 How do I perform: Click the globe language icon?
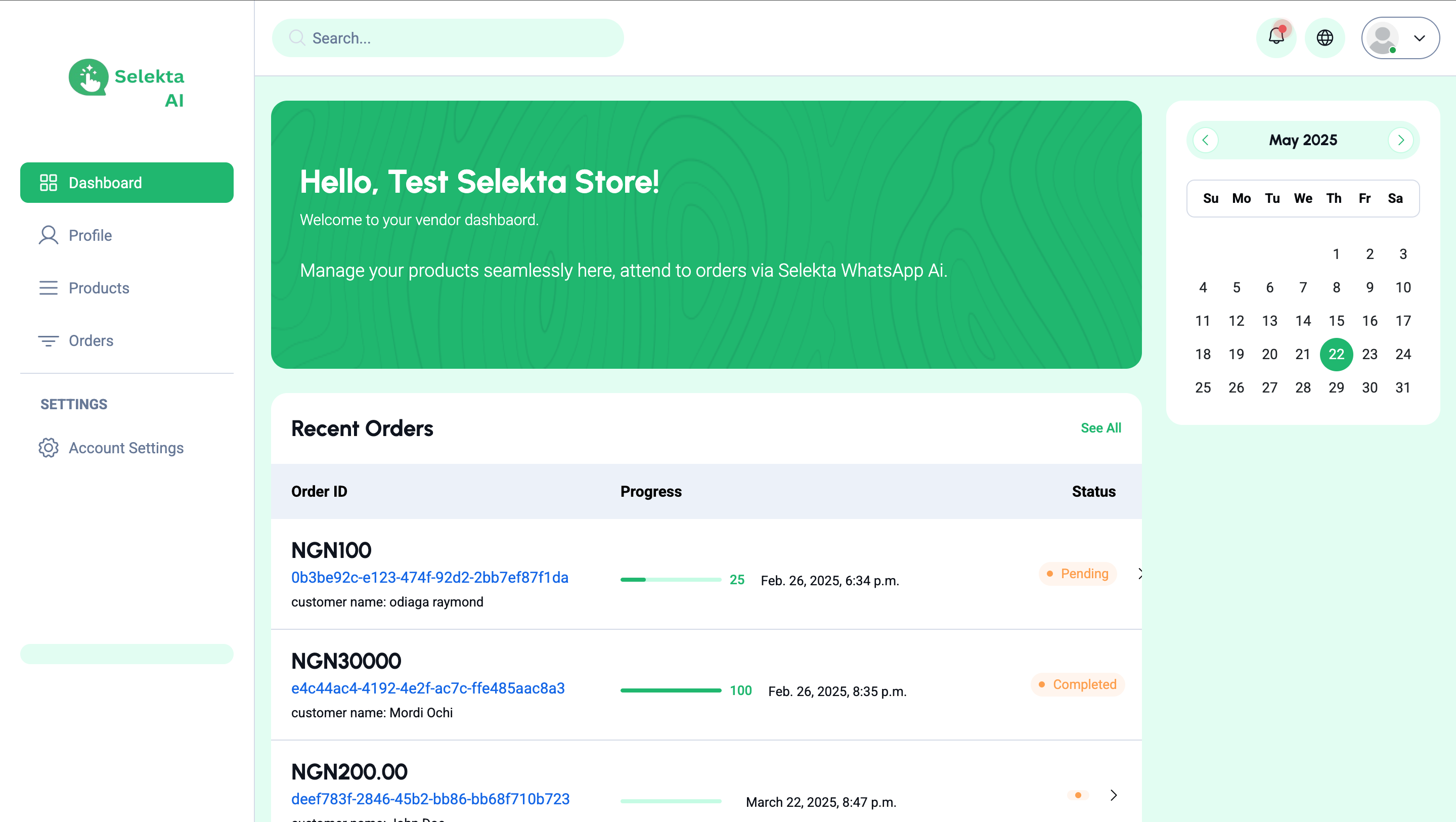(1325, 37)
